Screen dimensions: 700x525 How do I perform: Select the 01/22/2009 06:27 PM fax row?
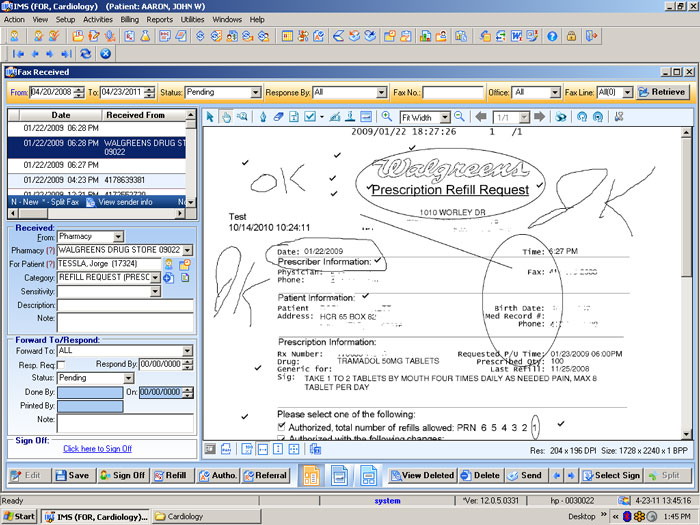pos(96,165)
